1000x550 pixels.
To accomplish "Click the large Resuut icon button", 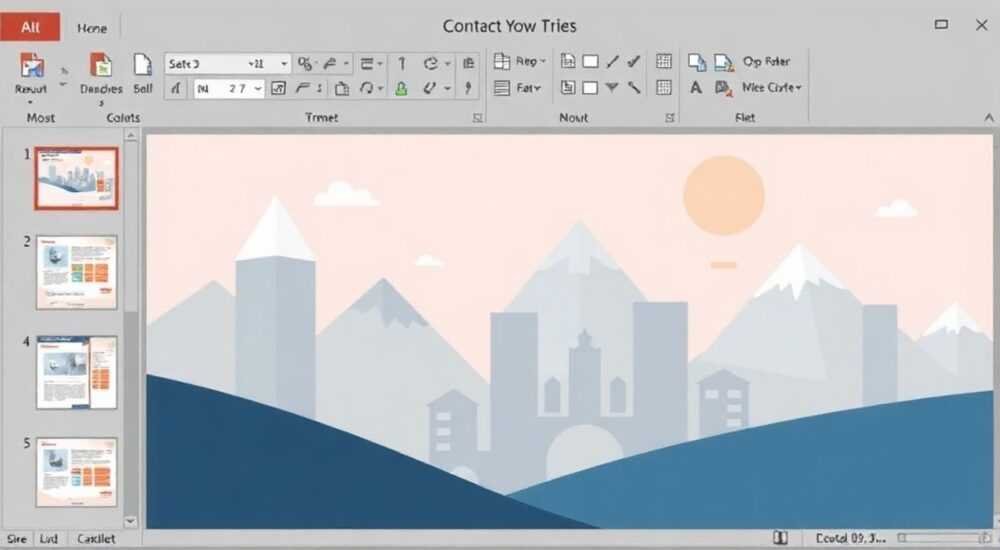I will (31, 65).
